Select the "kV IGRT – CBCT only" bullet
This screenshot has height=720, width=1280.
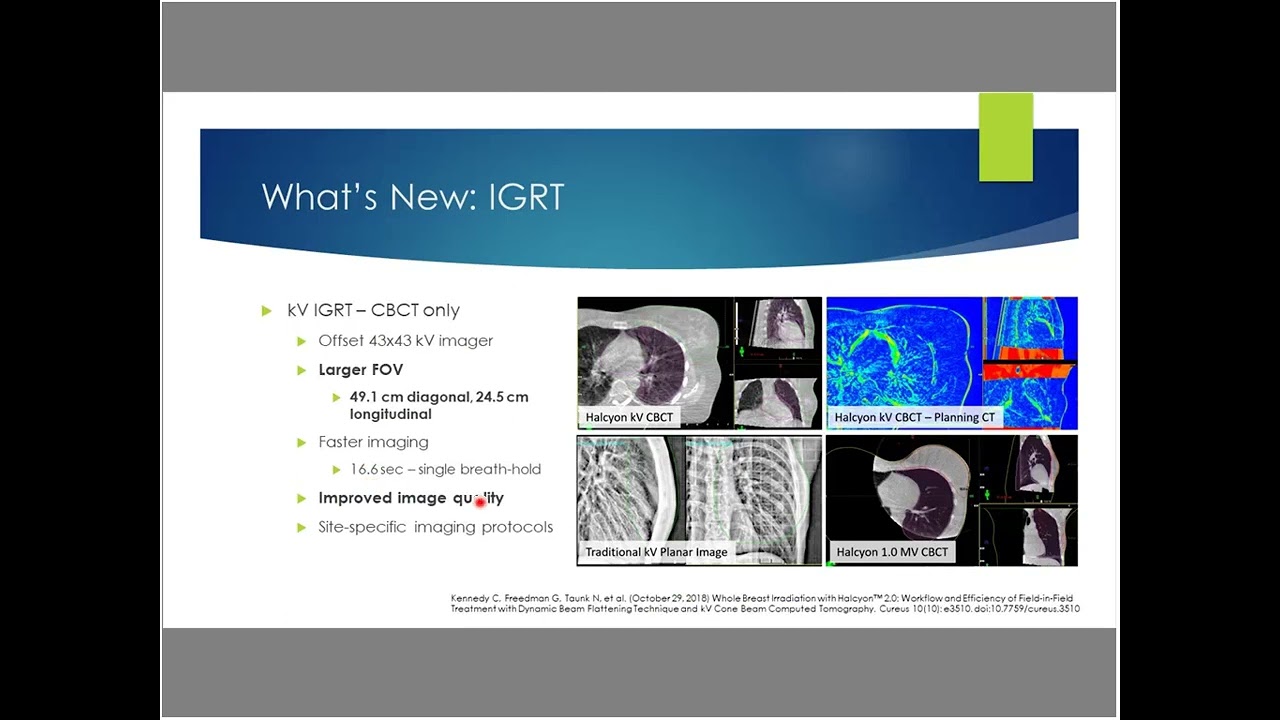(x=373, y=311)
